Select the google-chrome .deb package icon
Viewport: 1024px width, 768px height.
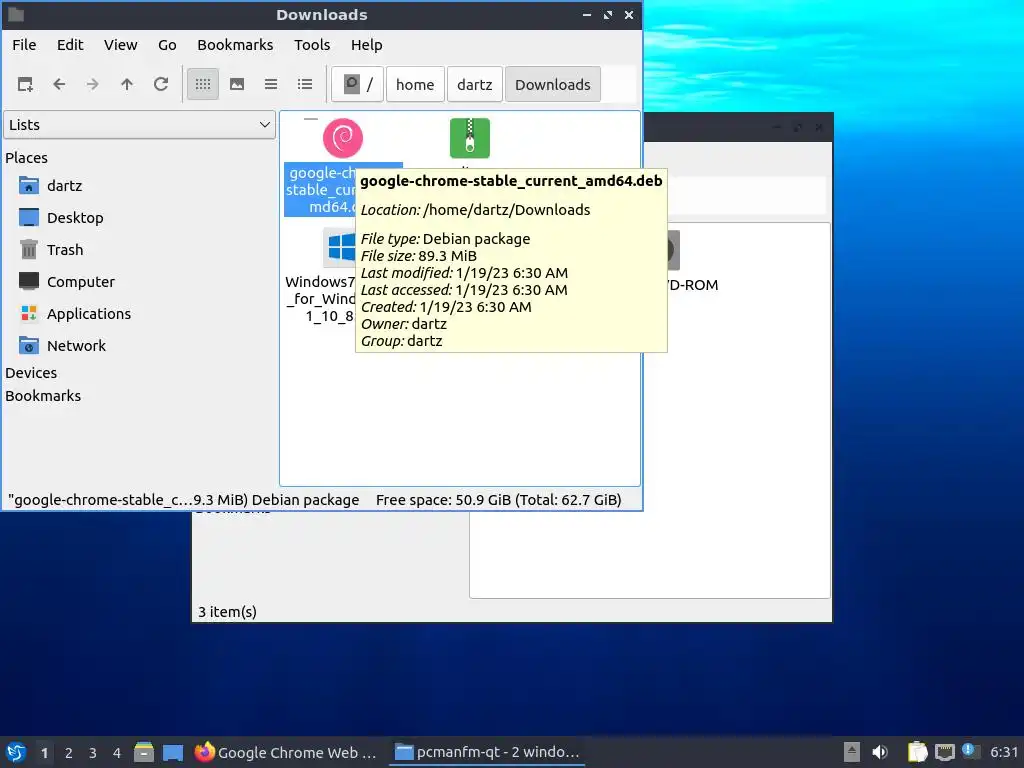[x=343, y=138]
